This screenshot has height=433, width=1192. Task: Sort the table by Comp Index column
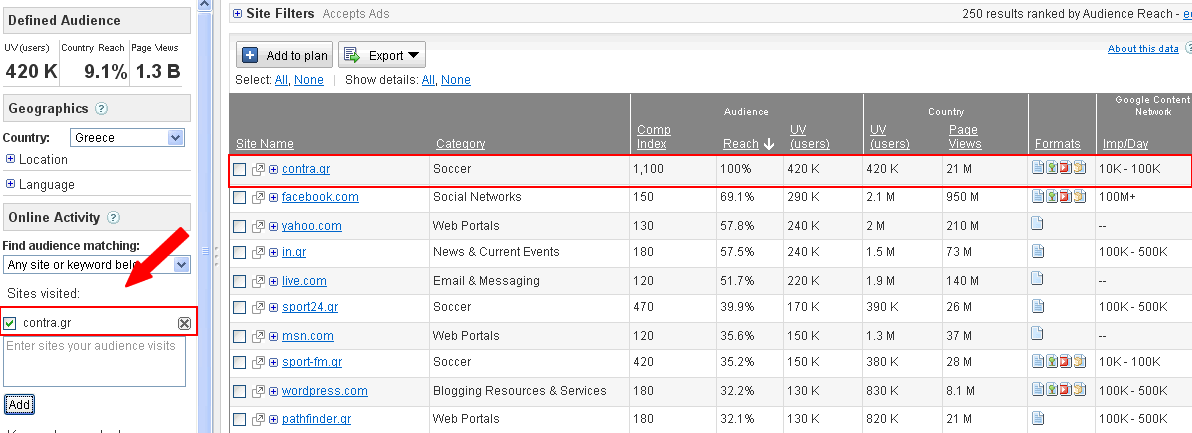coord(654,137)
